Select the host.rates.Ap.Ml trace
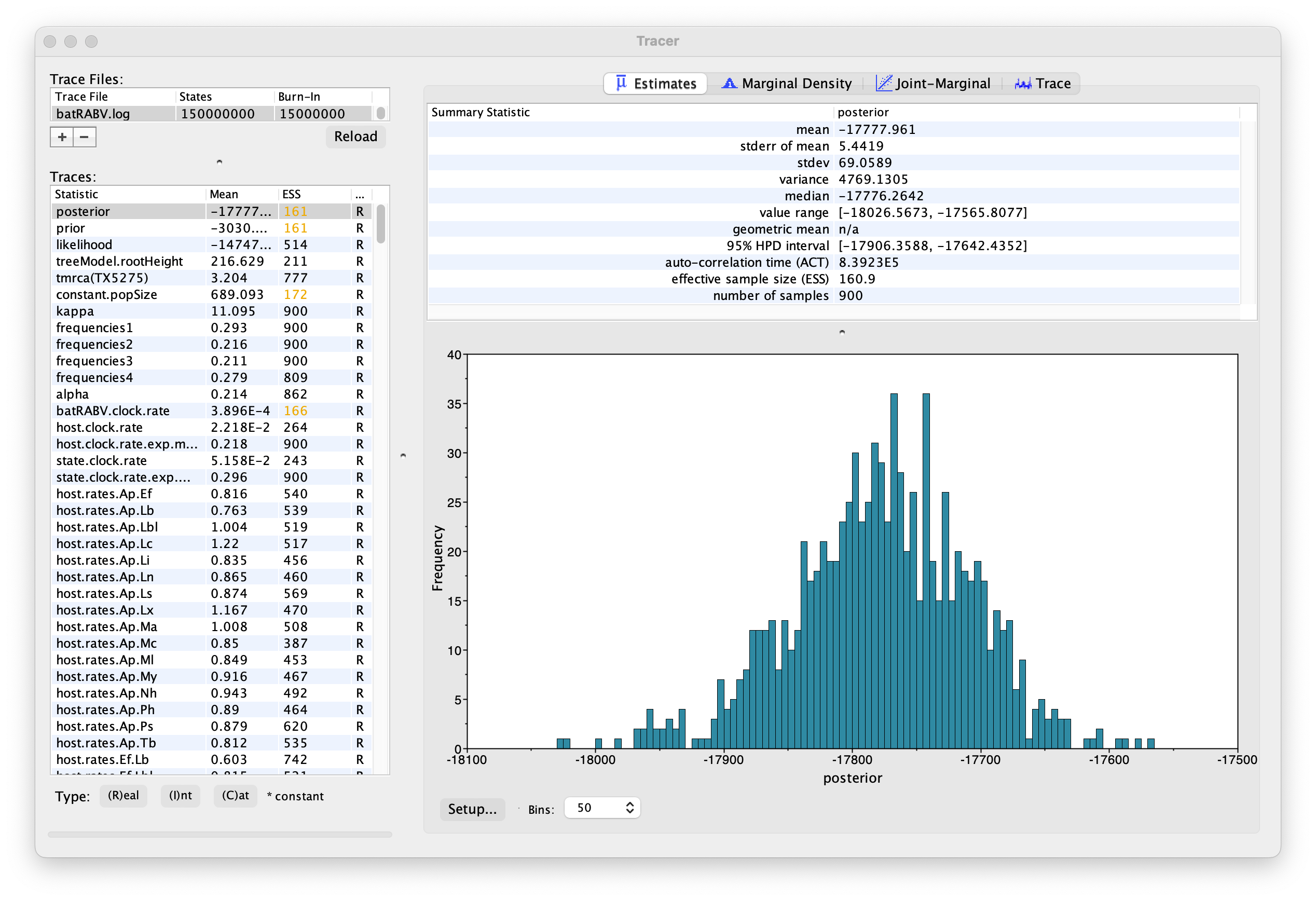1316x901 pixels. pos(212,660)
